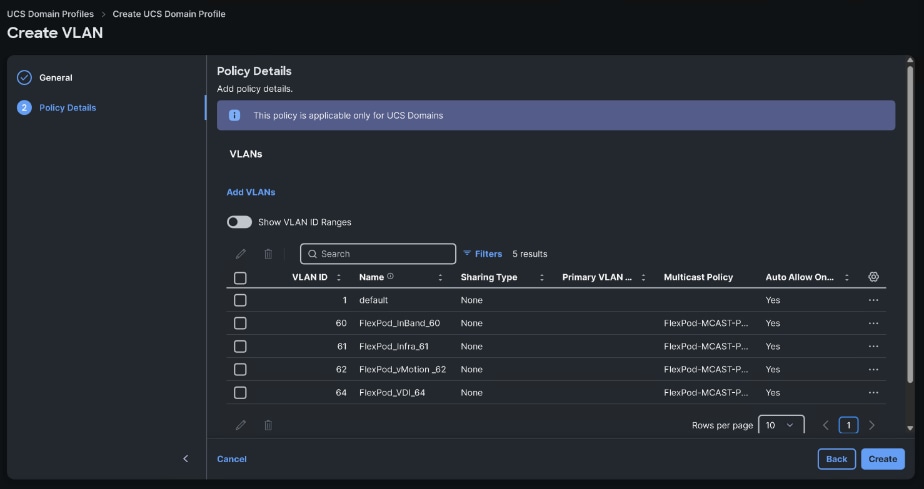Sort by Auto Allow On column arrows
This screenshot has height=489, width=924.
point(847,277)
